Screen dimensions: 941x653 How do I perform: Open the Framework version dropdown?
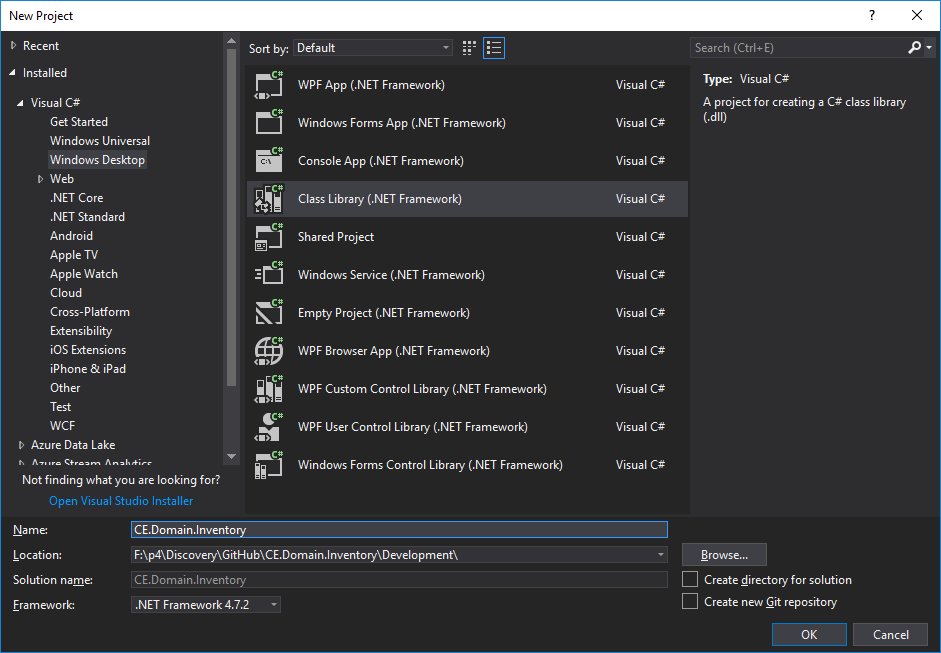206,605
